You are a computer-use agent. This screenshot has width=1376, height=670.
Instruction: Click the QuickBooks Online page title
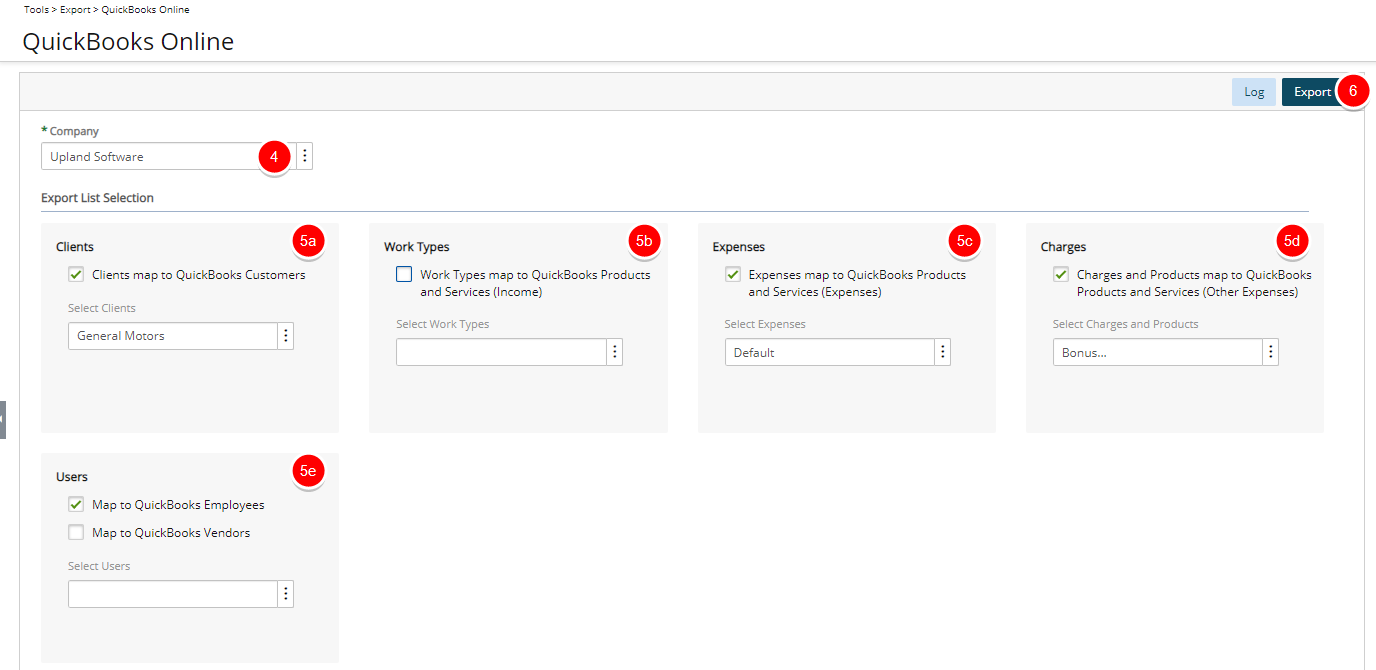pyautogui.click(x=128, y=42)
